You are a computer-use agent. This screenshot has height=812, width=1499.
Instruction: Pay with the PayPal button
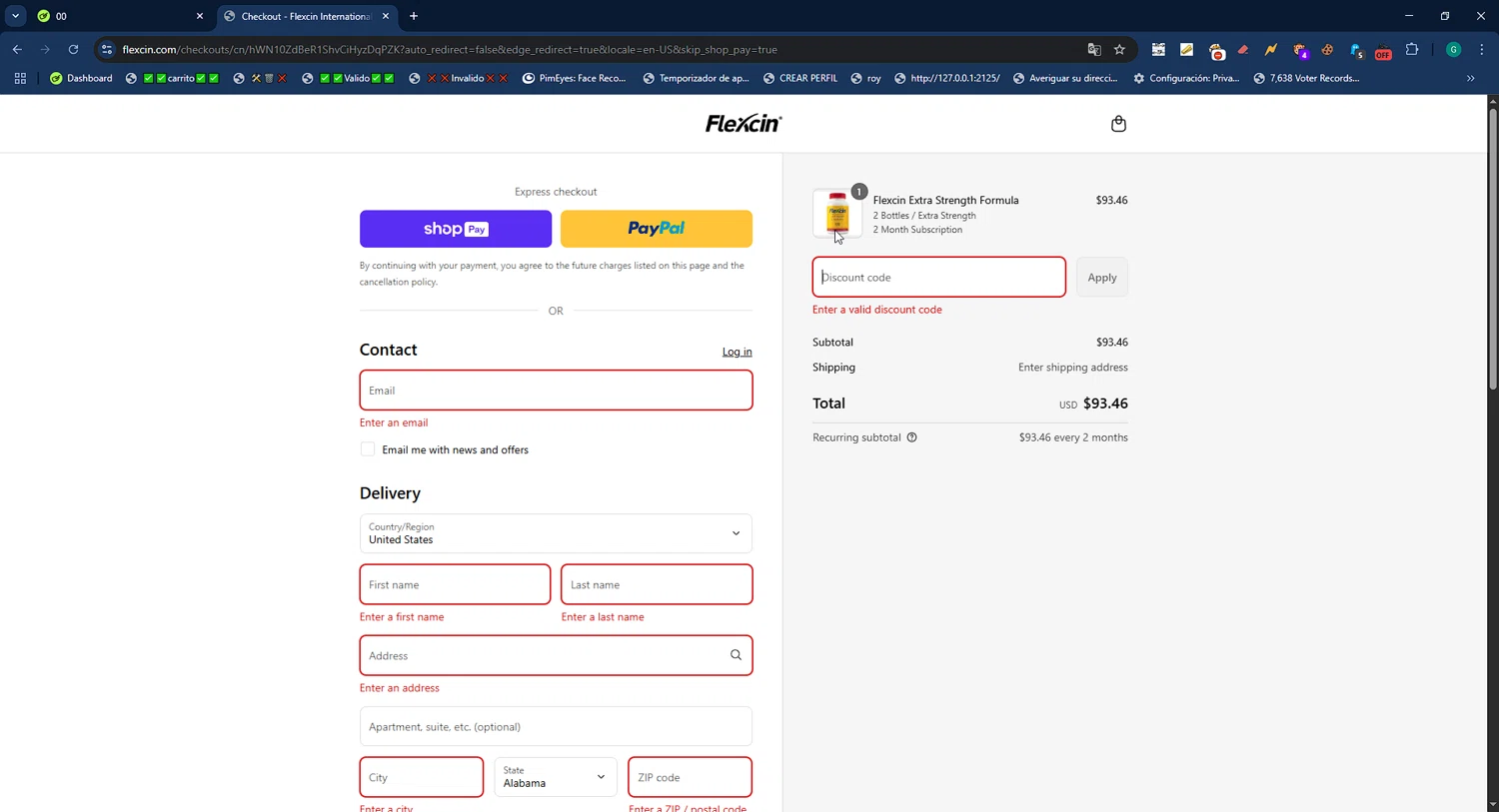coord(657,229)
